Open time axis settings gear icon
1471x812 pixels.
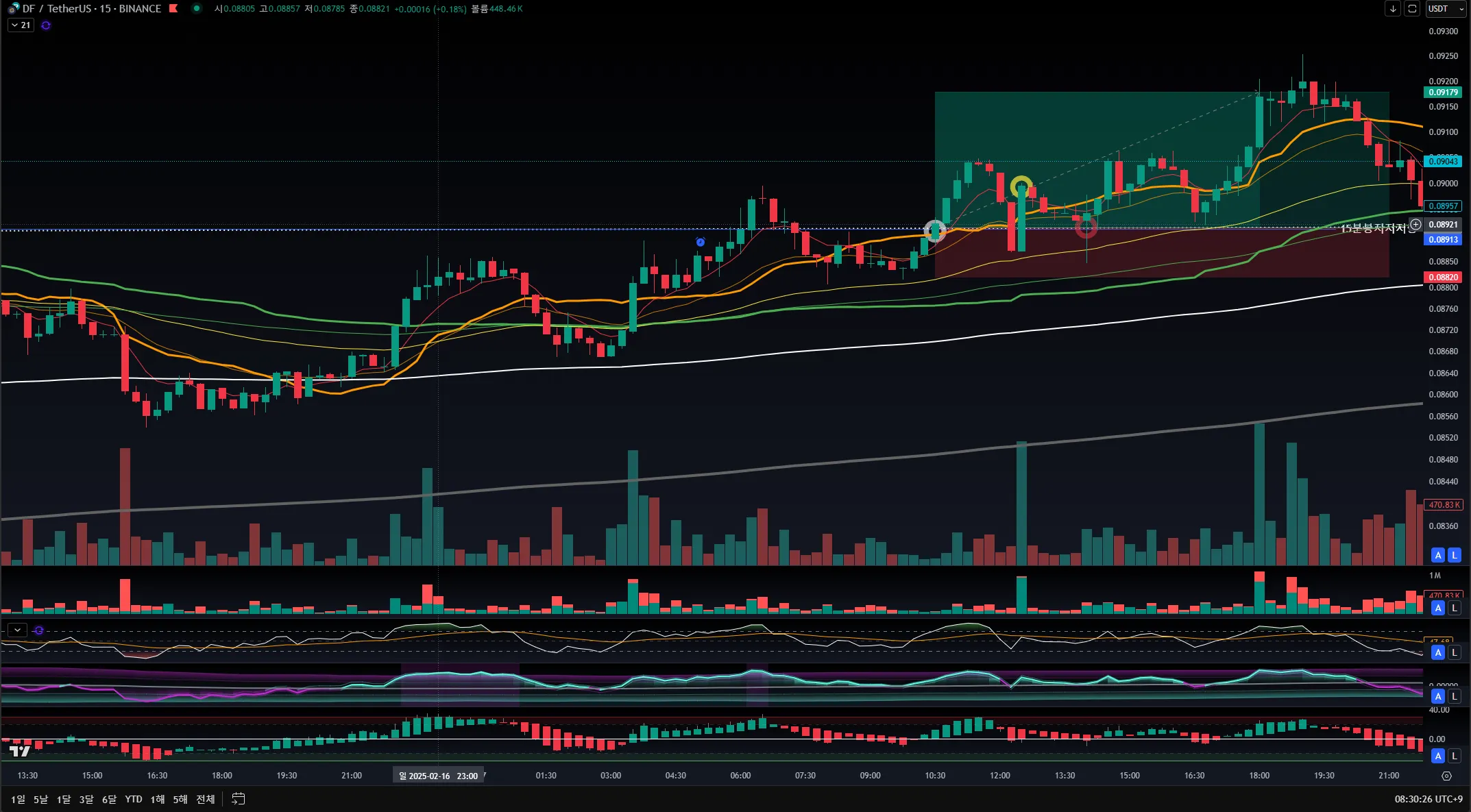(x=1446, y=776)
